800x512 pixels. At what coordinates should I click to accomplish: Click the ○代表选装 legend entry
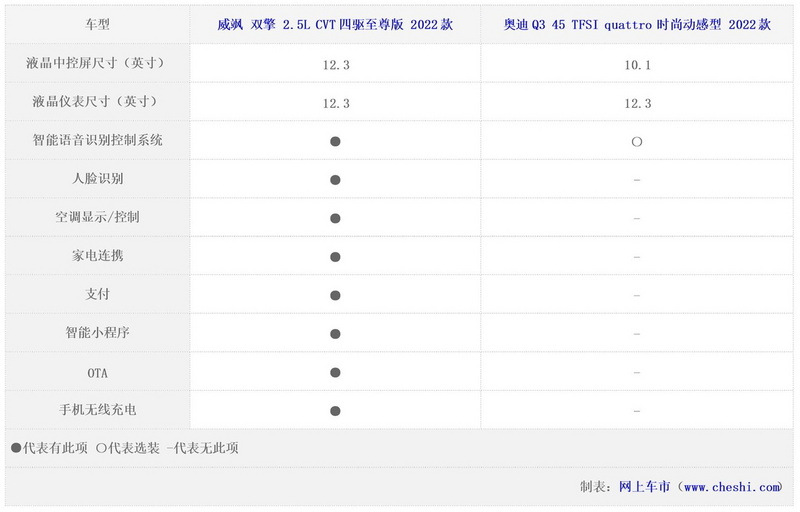point(128,448)
